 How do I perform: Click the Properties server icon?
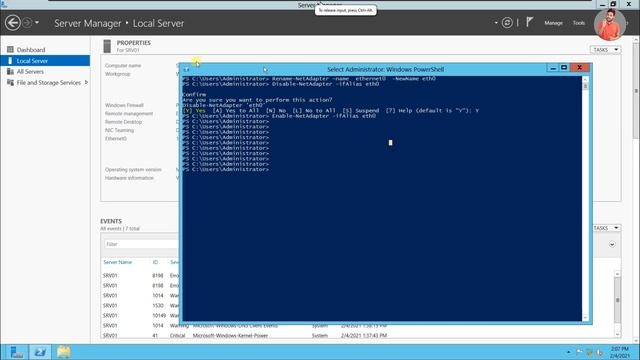click(107, 46)
